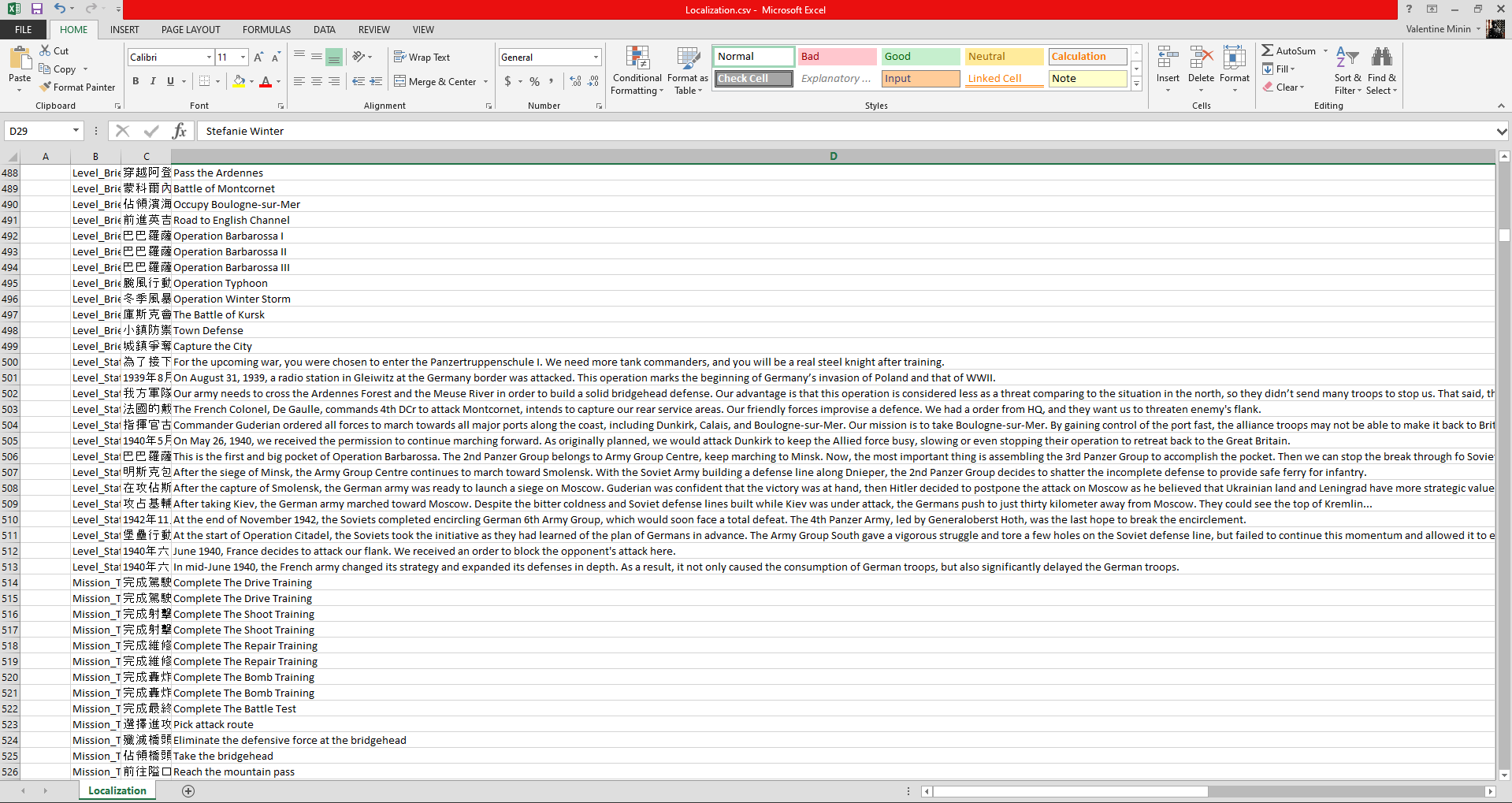Expand the cell styles gallery

click(1136, 84)
